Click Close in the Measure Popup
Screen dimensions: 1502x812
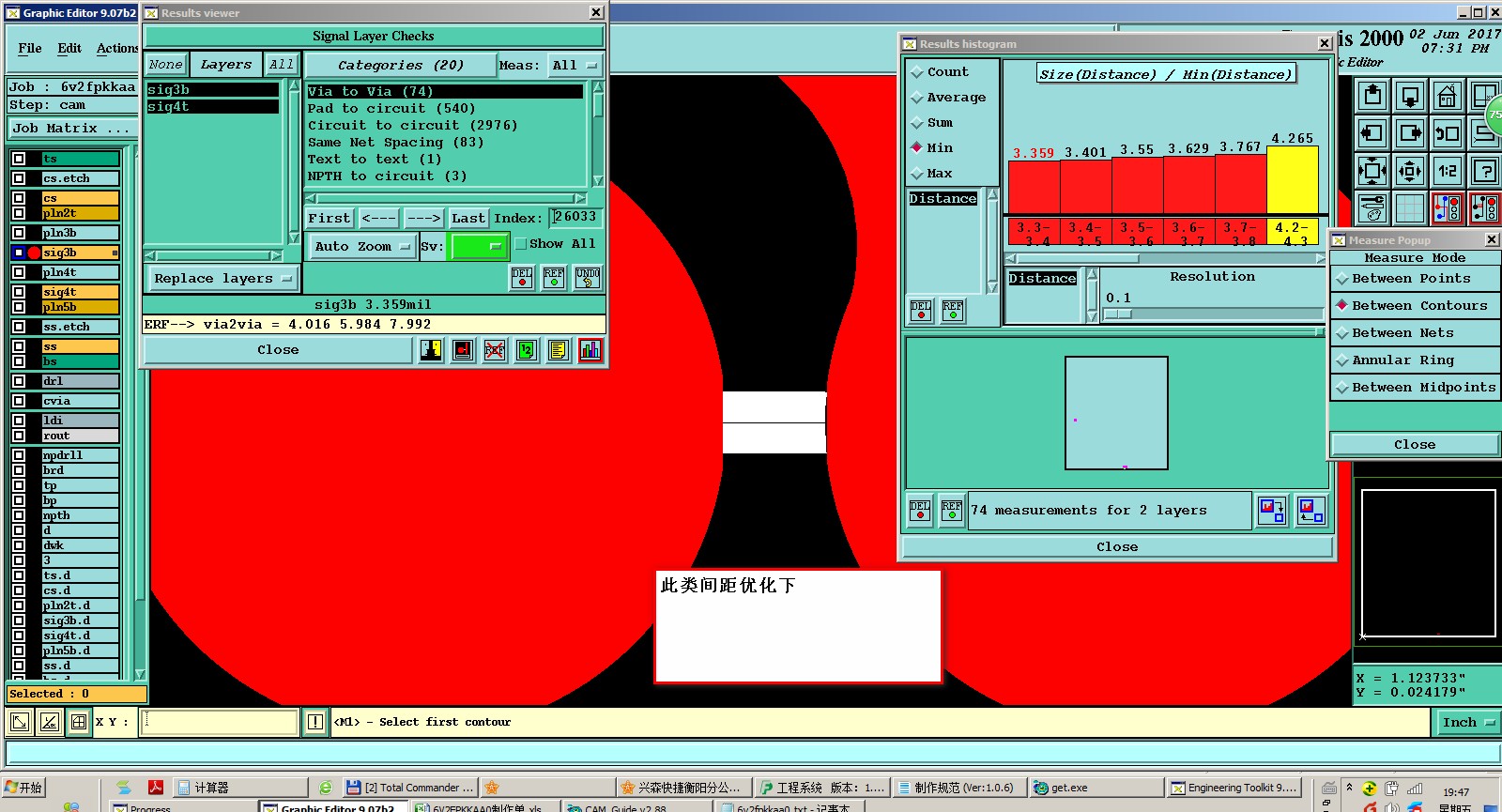pos(1415,445)
